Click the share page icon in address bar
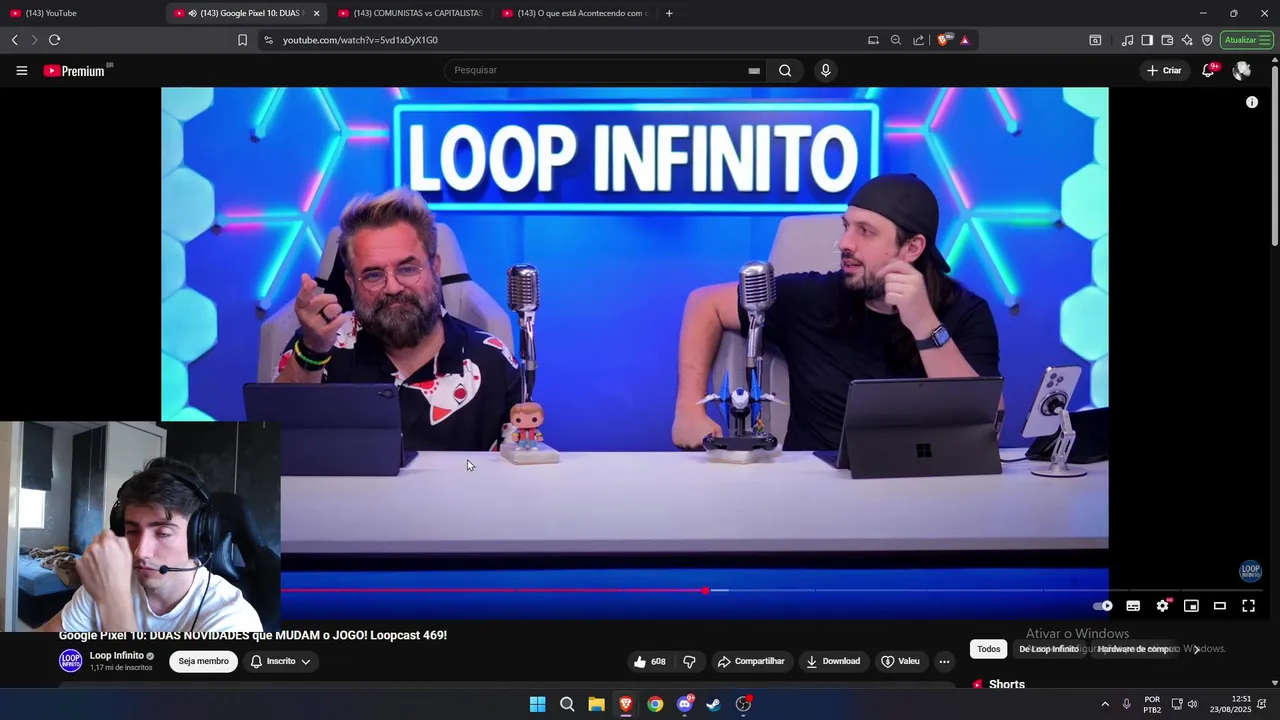Viewport: 1280px width, 720px height. (x=918, y=40)
